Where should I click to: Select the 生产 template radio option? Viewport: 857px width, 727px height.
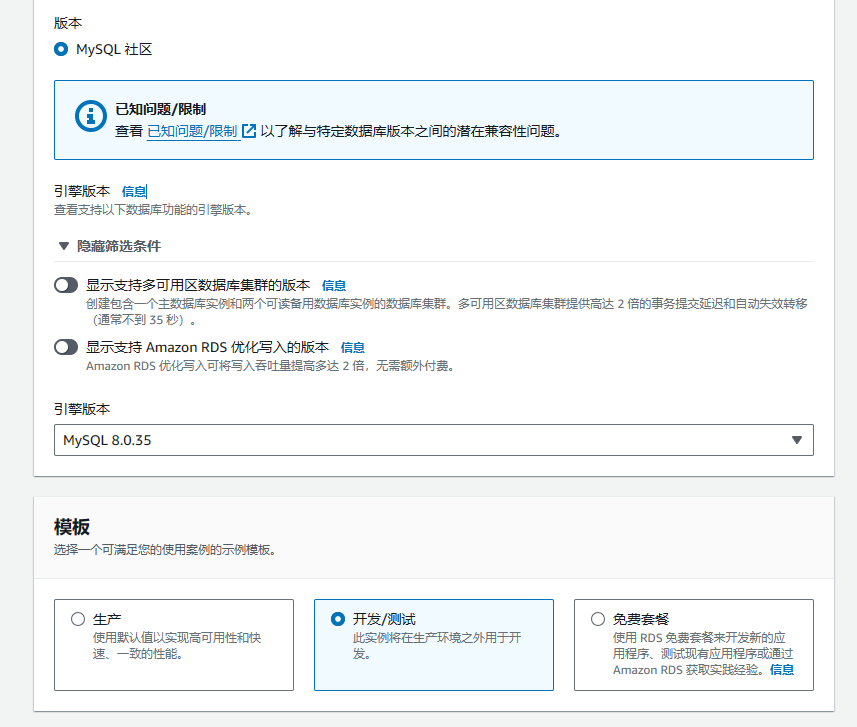click(x=78, y=619)
